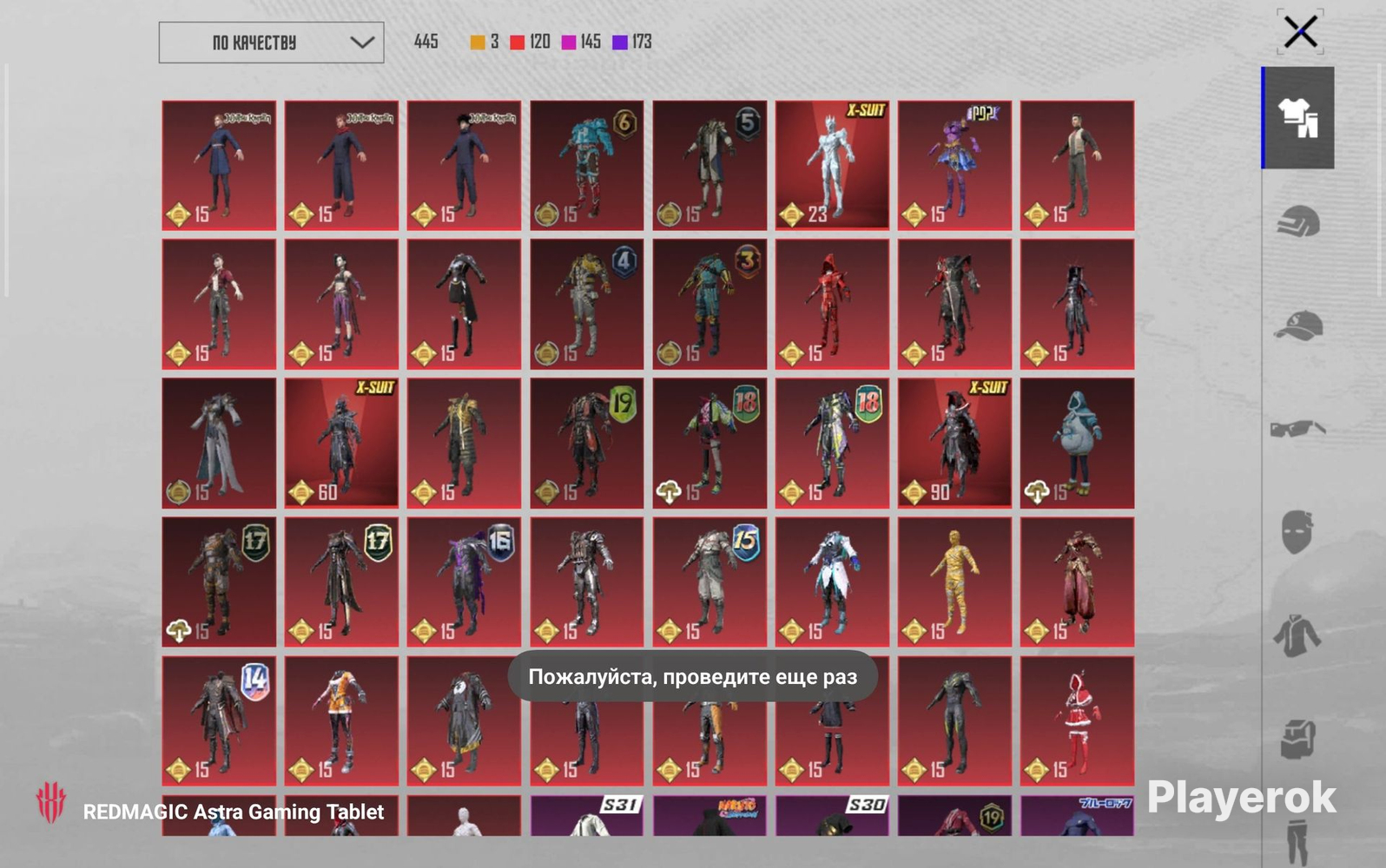Select the outfits category tab
The height and width of the screenshot is (868, 1386).
[x=1298, y=118]
